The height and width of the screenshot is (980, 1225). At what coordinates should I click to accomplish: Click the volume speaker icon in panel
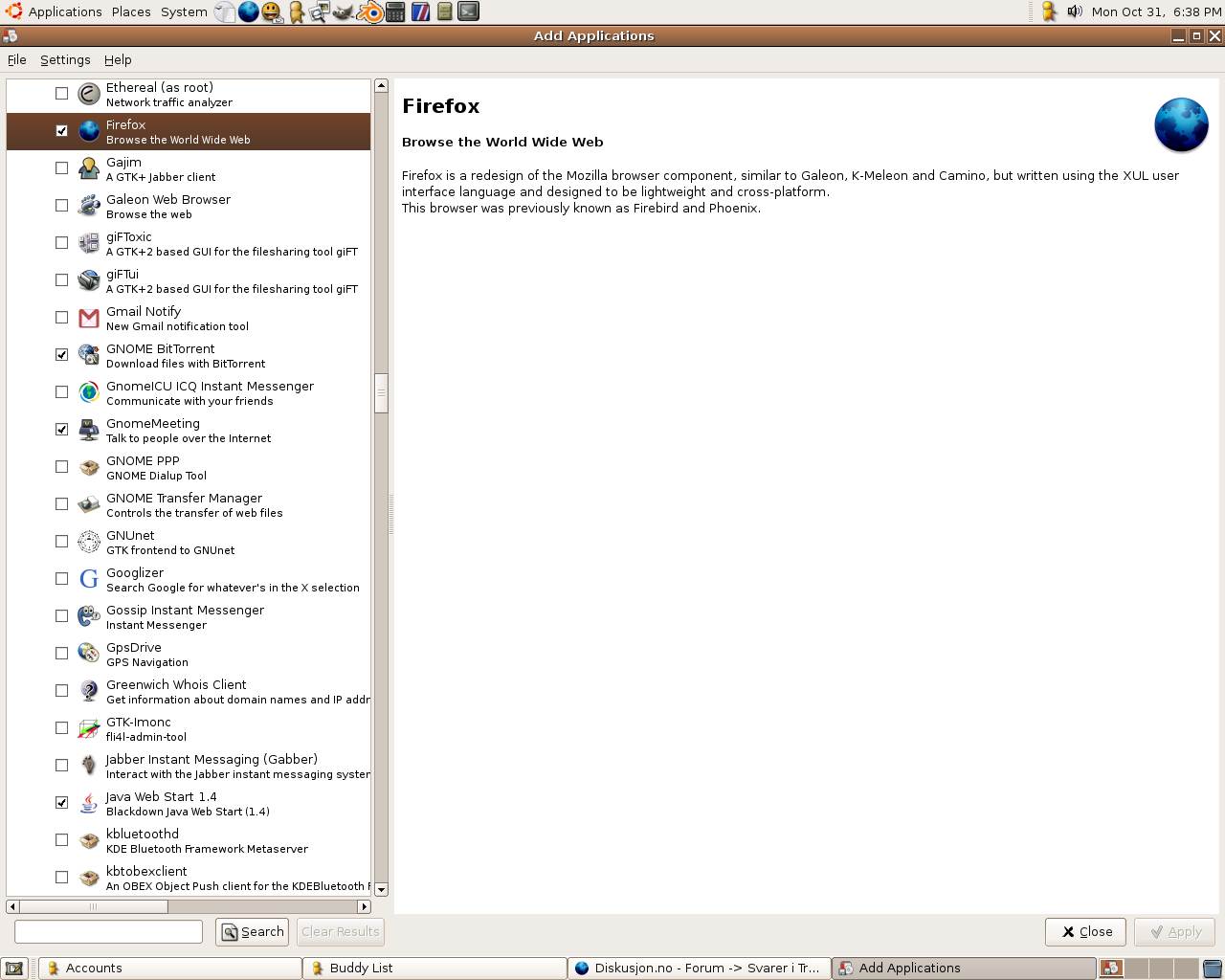pos(1075,11)
